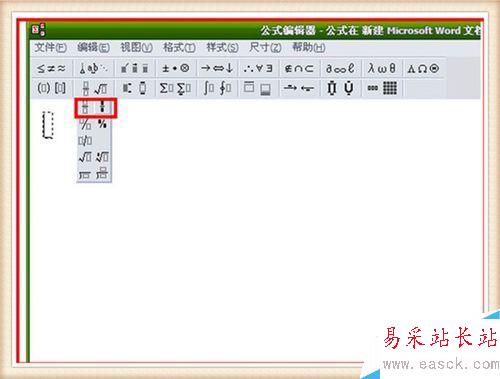This screenshot has height=379, width=500.
Task: Open the subscript and superscript templates palette
Action: 135,88
